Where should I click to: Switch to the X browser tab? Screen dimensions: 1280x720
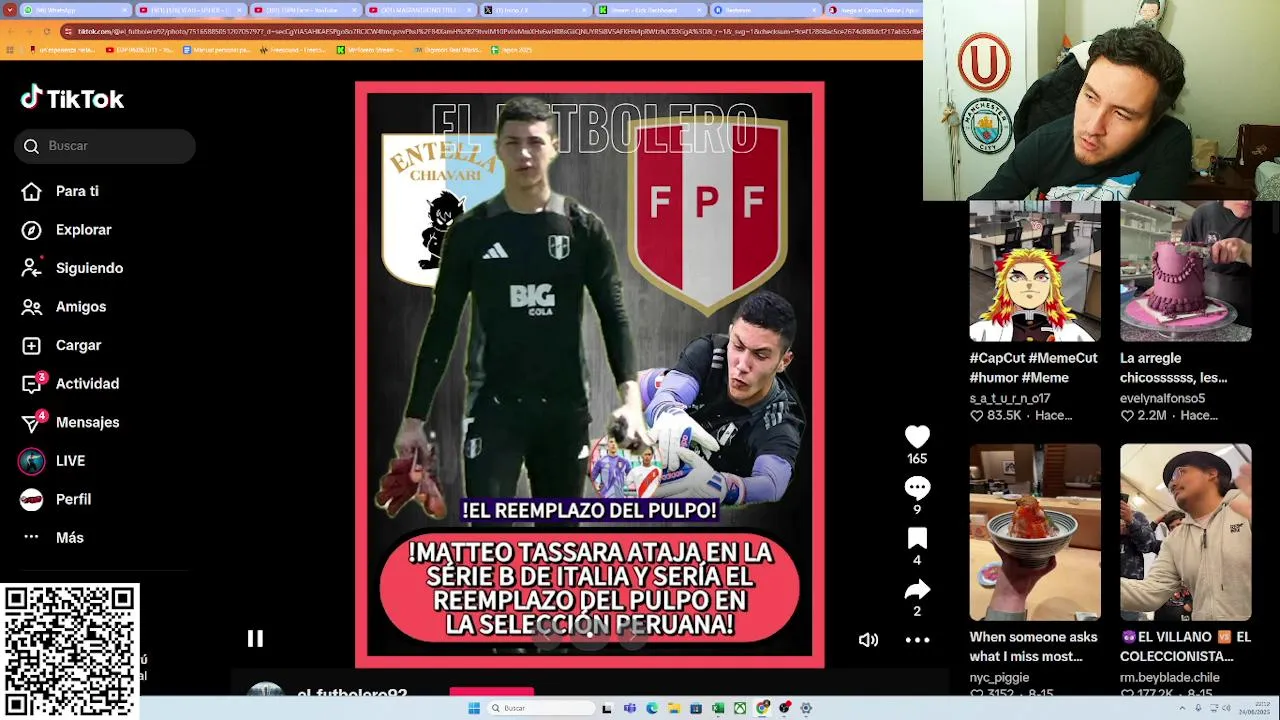pyautogui.click(x=535, y=10)
